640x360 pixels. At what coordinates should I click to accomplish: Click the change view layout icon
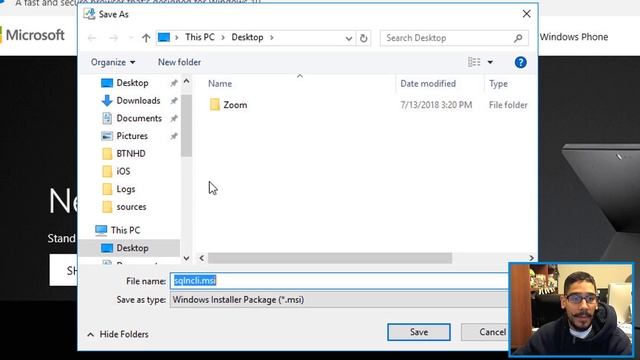[474, 62]
